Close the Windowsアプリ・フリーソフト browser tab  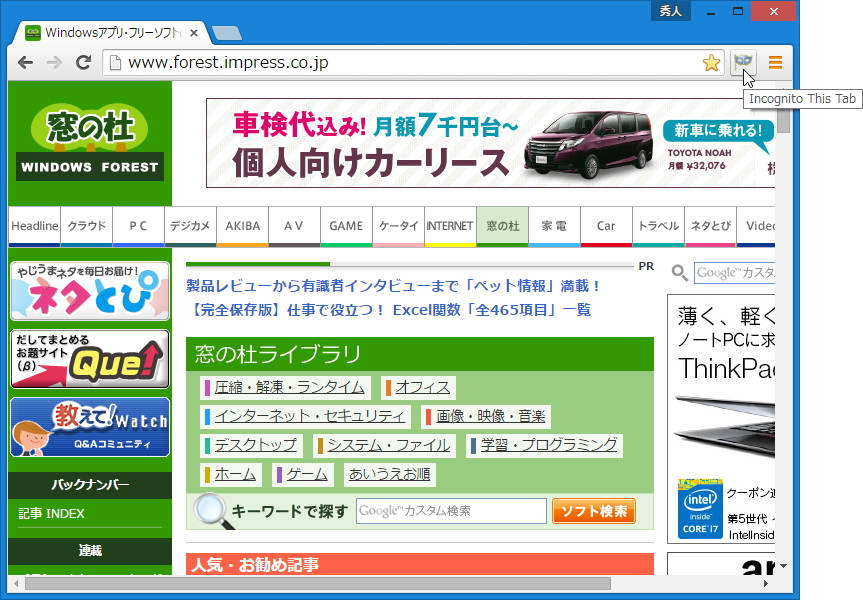[194, 32]
